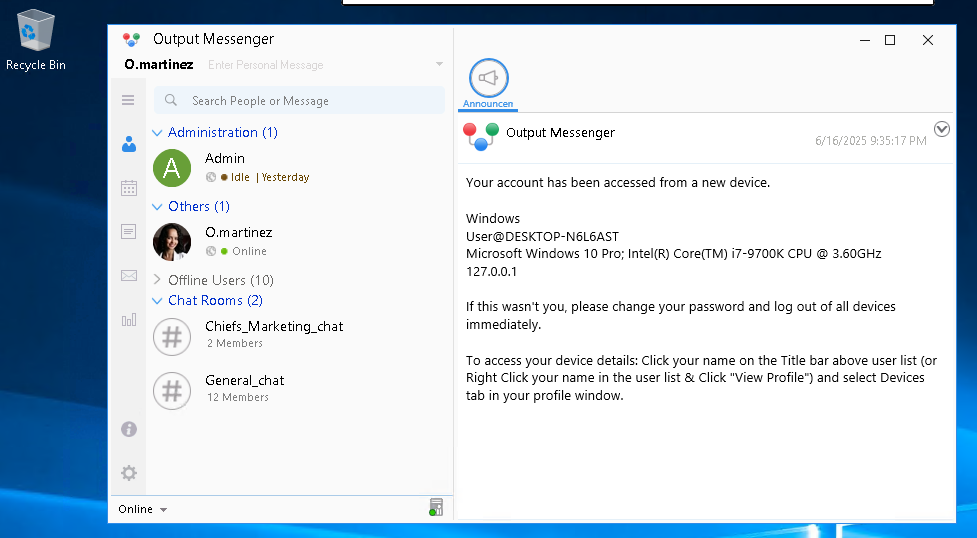This screenshot has height=538, width=977.
Task: Open the hamburger menu in sidebar
Action: coord(128,100)
